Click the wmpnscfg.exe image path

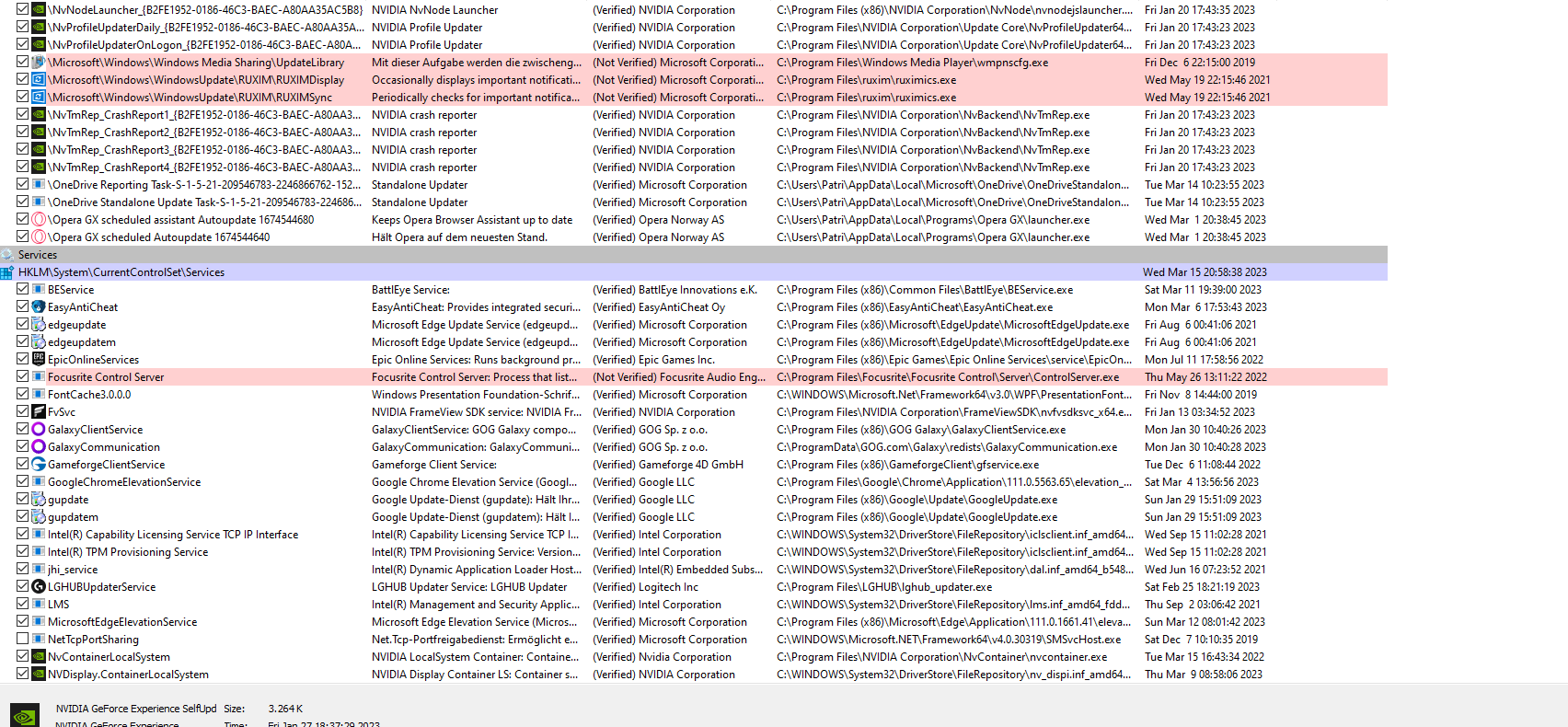(x=912, y=63)
